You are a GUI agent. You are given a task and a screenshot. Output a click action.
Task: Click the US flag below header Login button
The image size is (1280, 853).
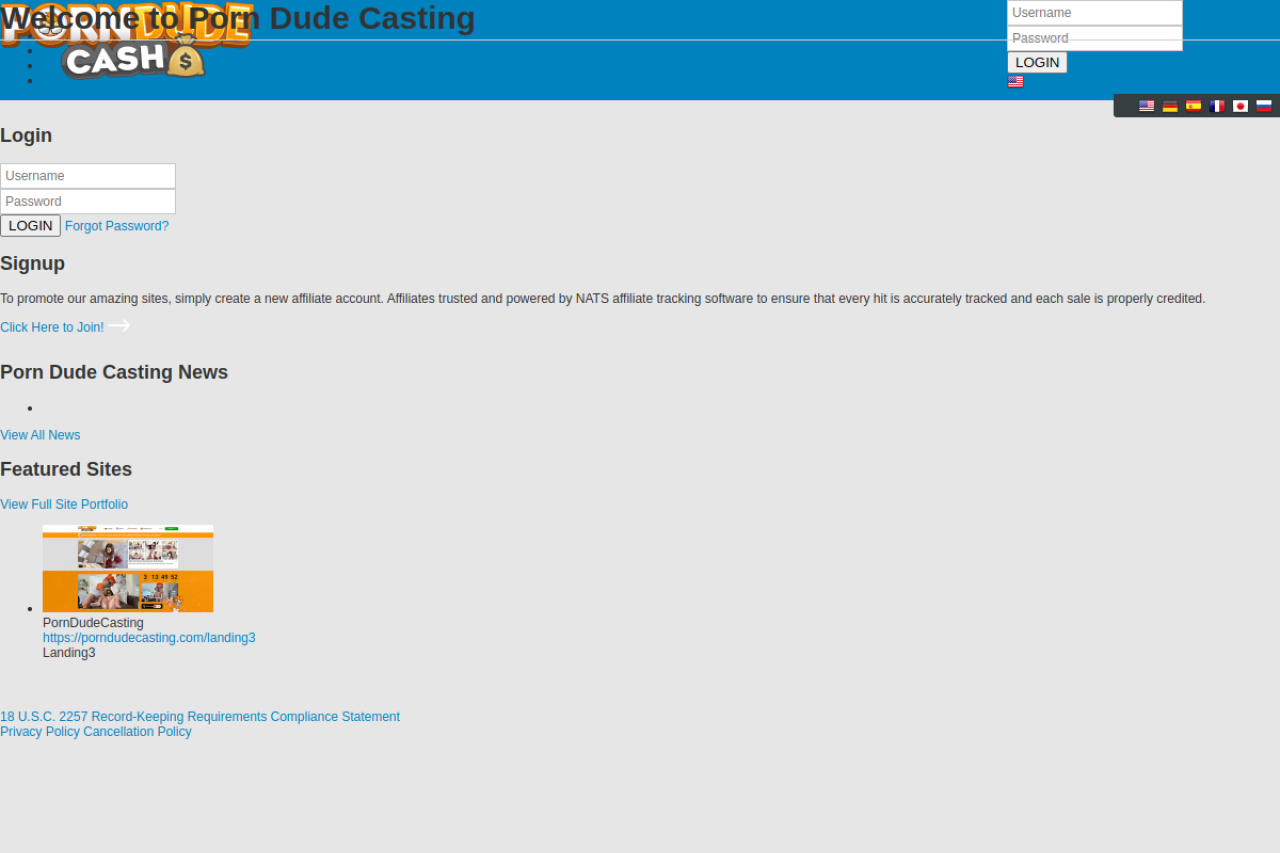(x=1015, y=82)
